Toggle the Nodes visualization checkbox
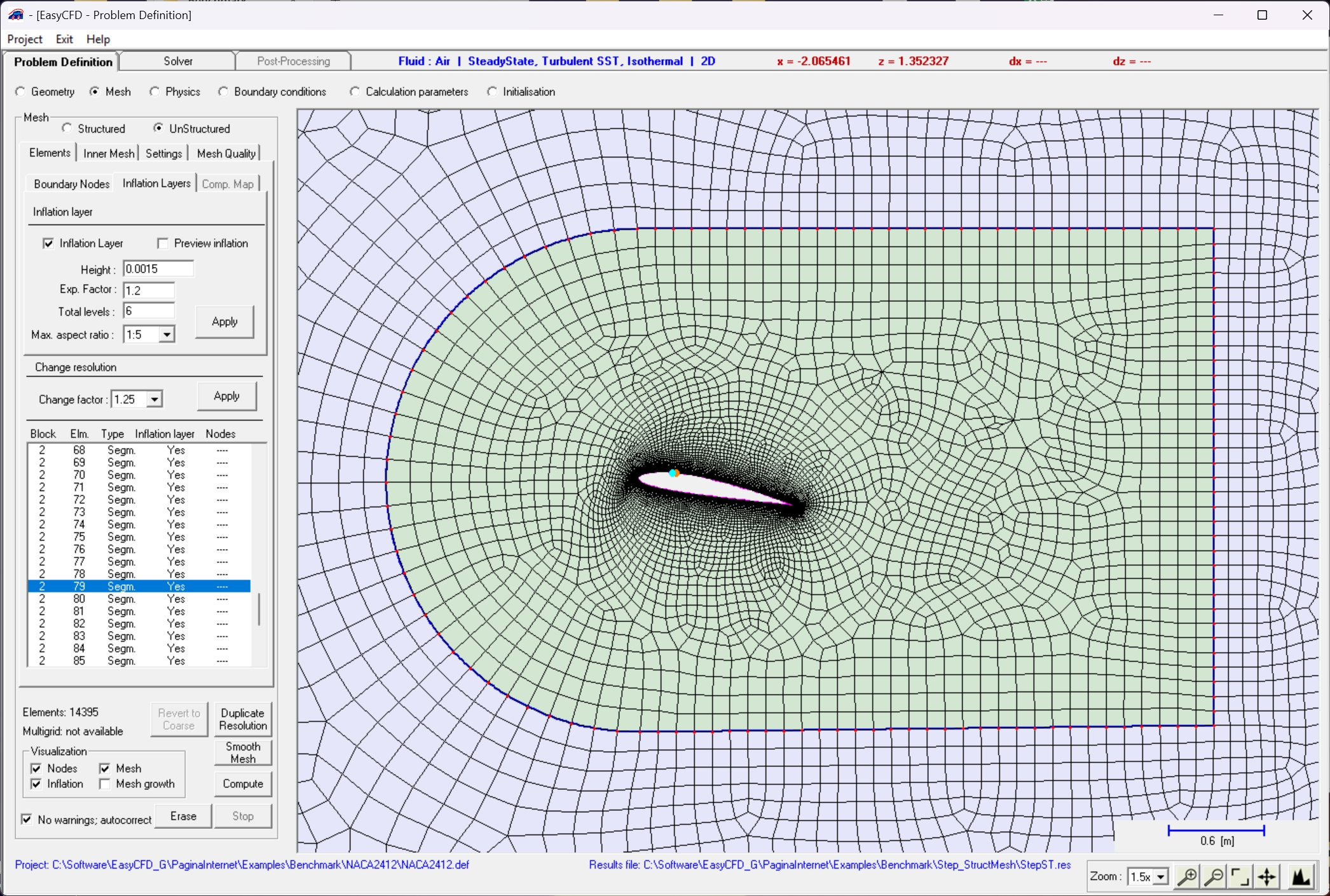1330x896 pixels. (36, 769)
